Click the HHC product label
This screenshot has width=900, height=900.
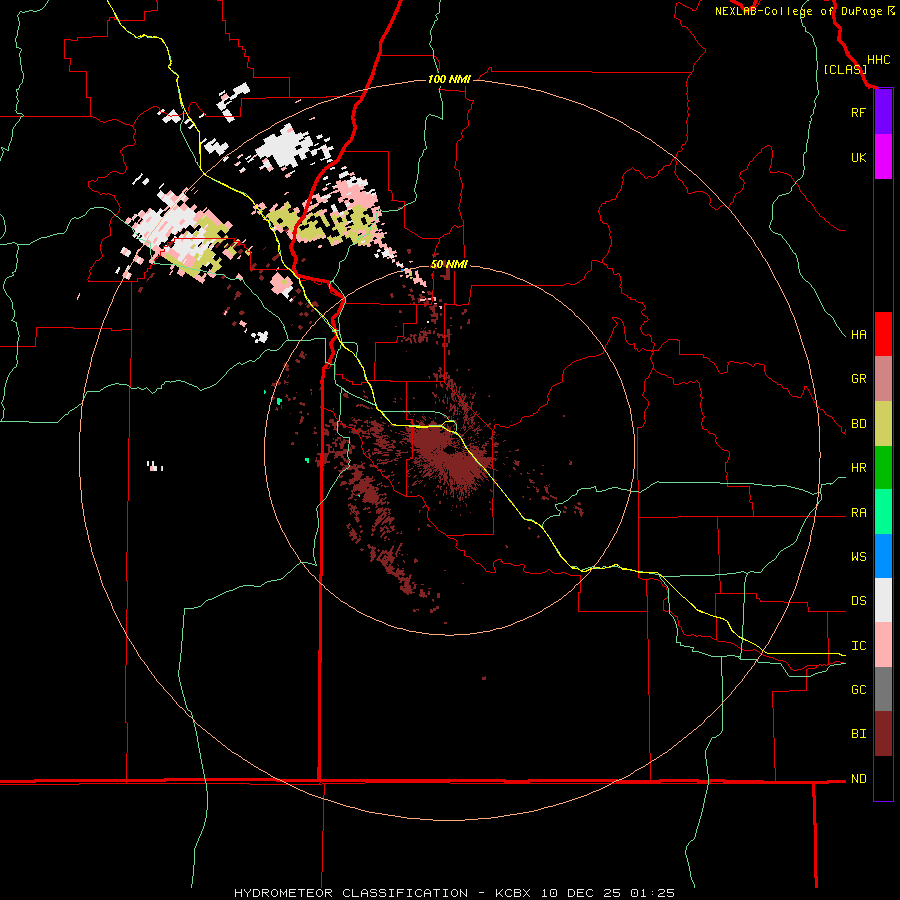tap(878, 60)
